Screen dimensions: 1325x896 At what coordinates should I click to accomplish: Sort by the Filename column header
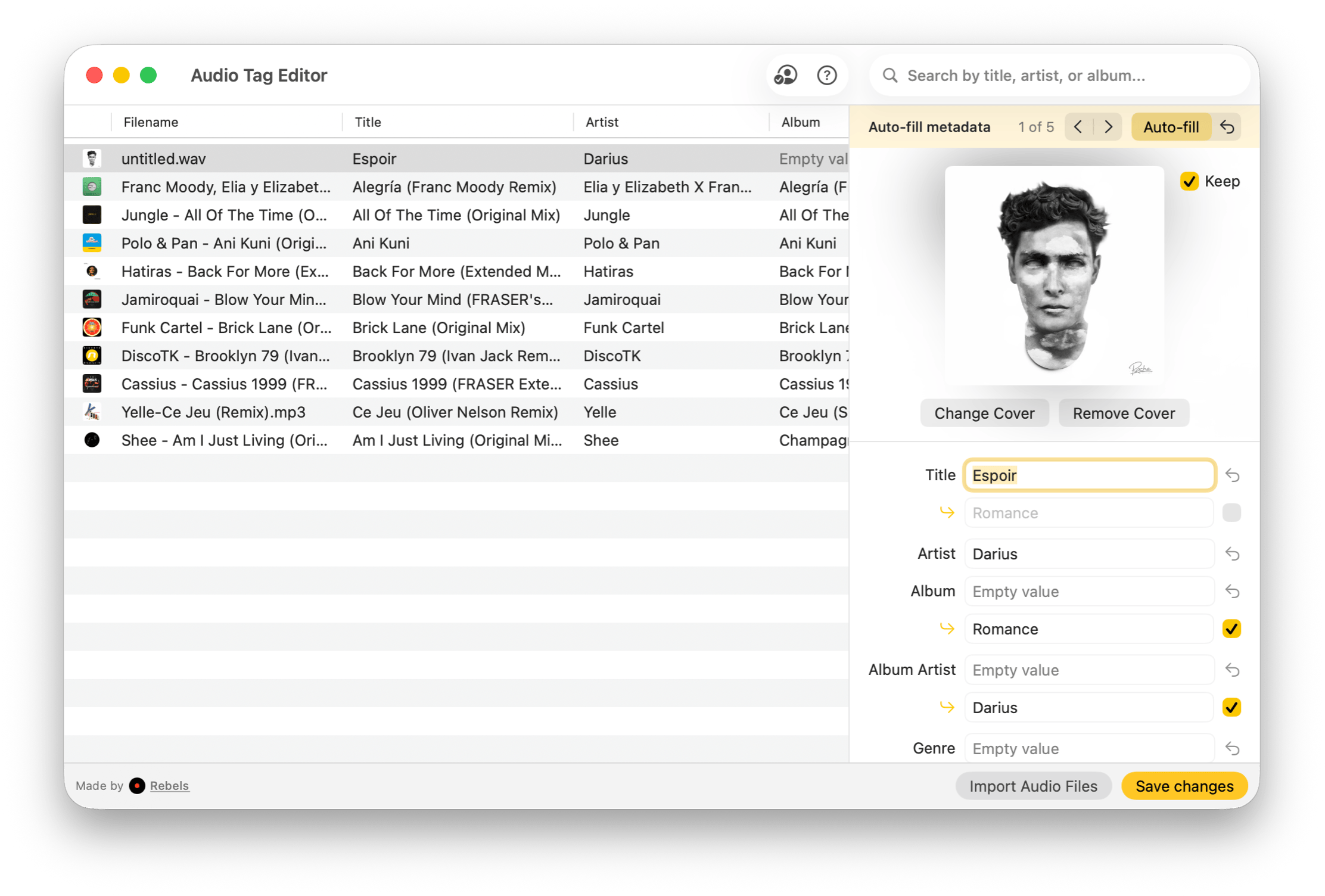[x=151, y=122]
